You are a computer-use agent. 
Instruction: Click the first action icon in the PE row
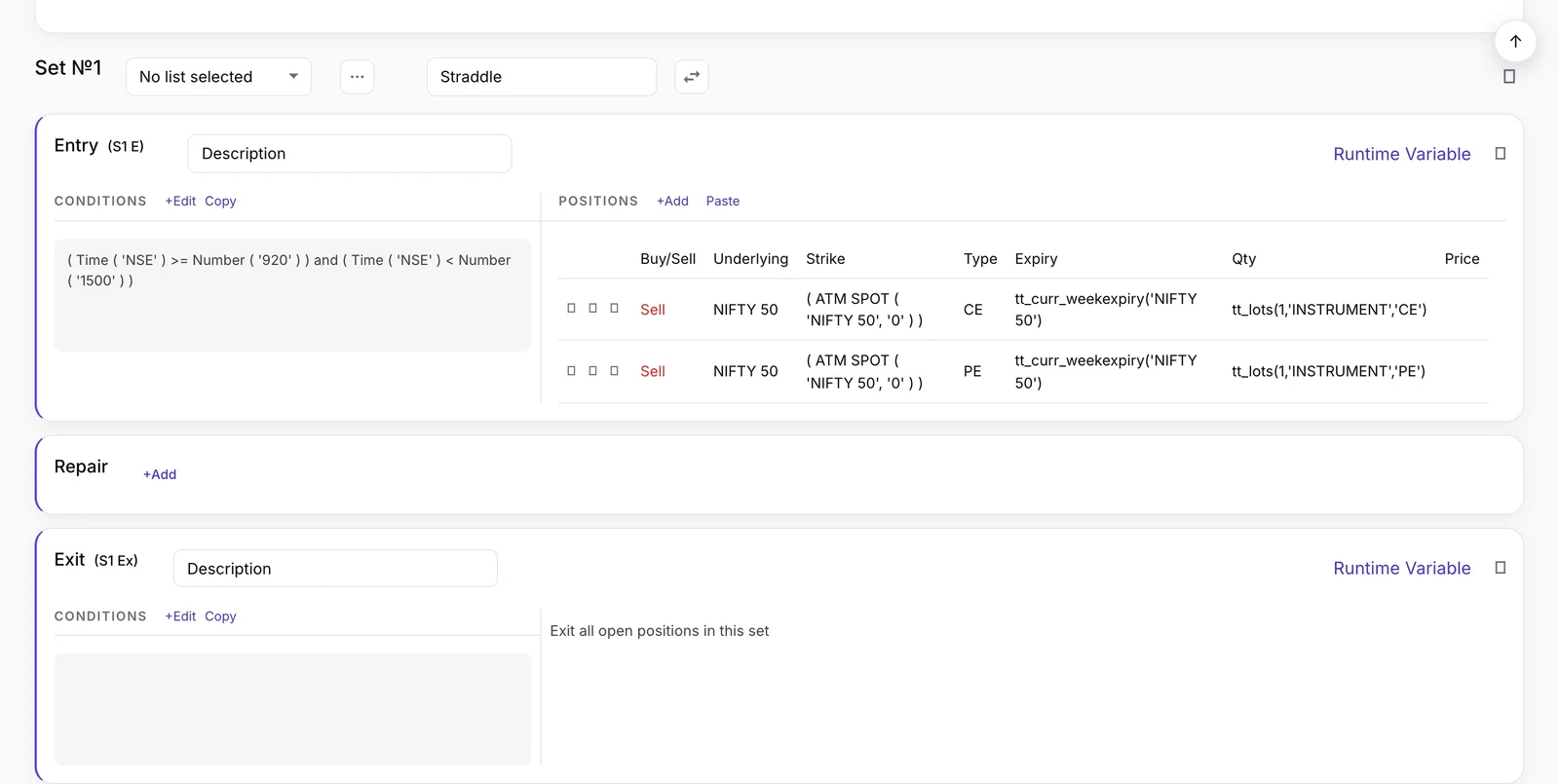(x=571, y=371)
